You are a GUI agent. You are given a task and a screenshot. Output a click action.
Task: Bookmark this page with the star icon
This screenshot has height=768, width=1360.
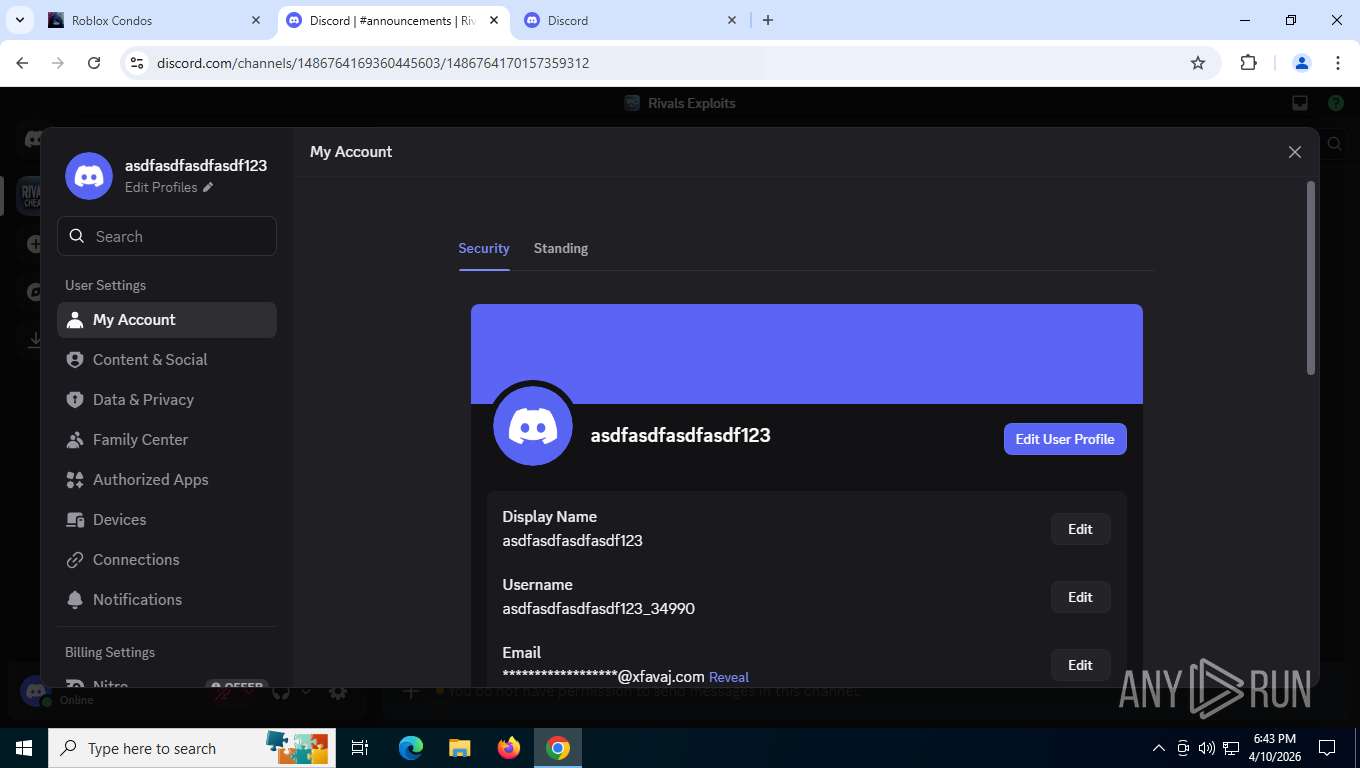[1198, 63]
